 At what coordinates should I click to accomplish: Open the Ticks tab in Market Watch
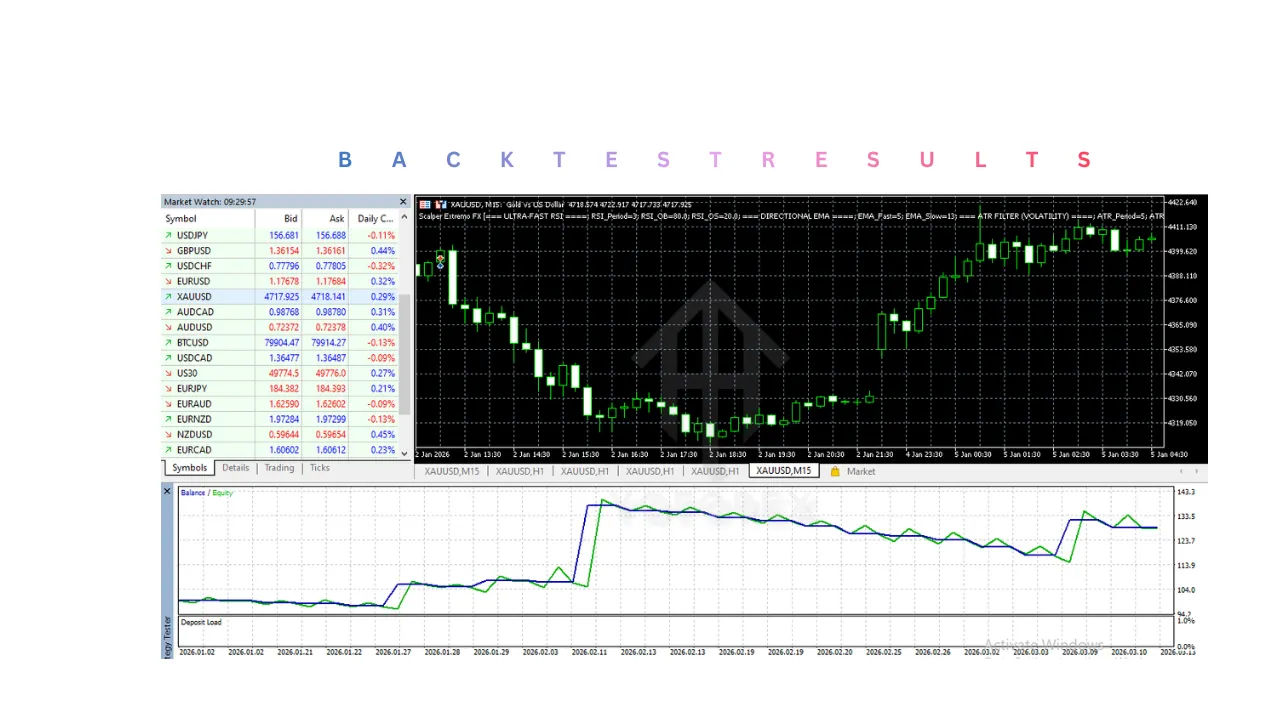(320, 468)
